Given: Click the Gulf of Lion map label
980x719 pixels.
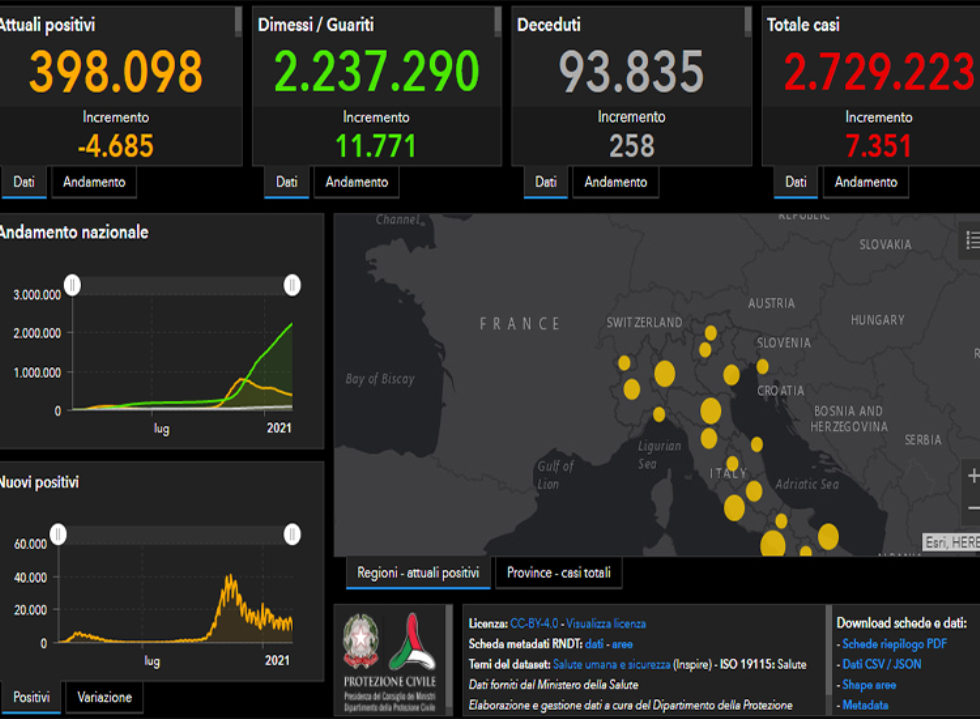Looking at the screenshot, I should tap(555, 475).
